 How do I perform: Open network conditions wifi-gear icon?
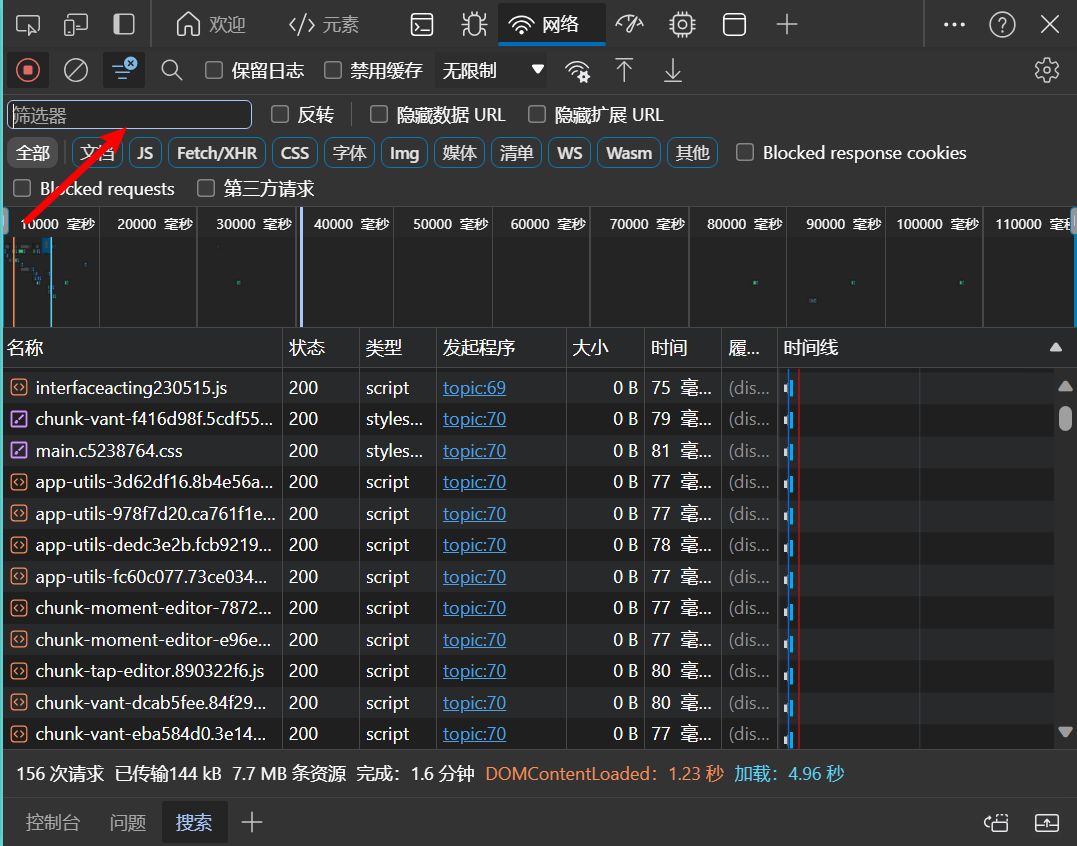[577, 70]
